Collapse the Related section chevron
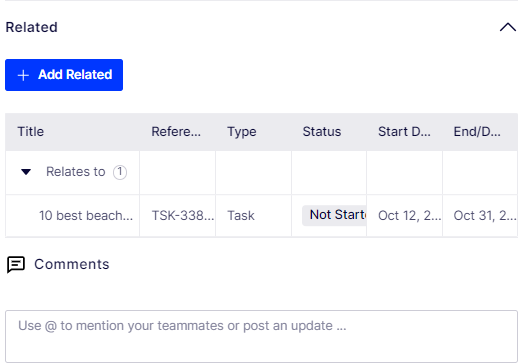 [x=508, y=27]
